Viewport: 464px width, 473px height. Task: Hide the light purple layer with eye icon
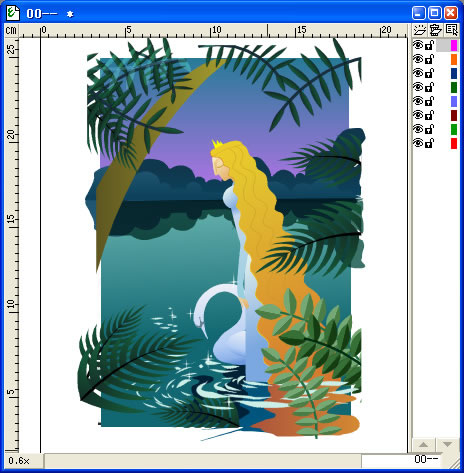tap(418, 101)
